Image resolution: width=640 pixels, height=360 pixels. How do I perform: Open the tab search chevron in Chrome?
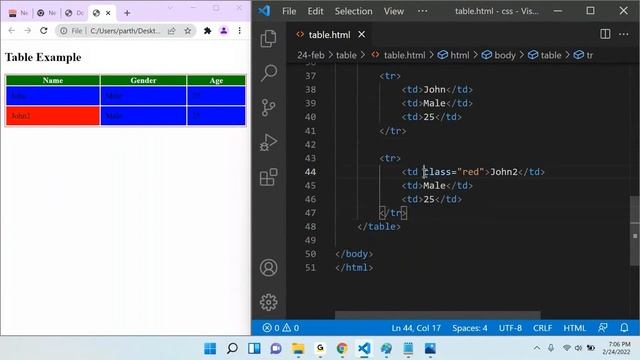tap(170, 8)
